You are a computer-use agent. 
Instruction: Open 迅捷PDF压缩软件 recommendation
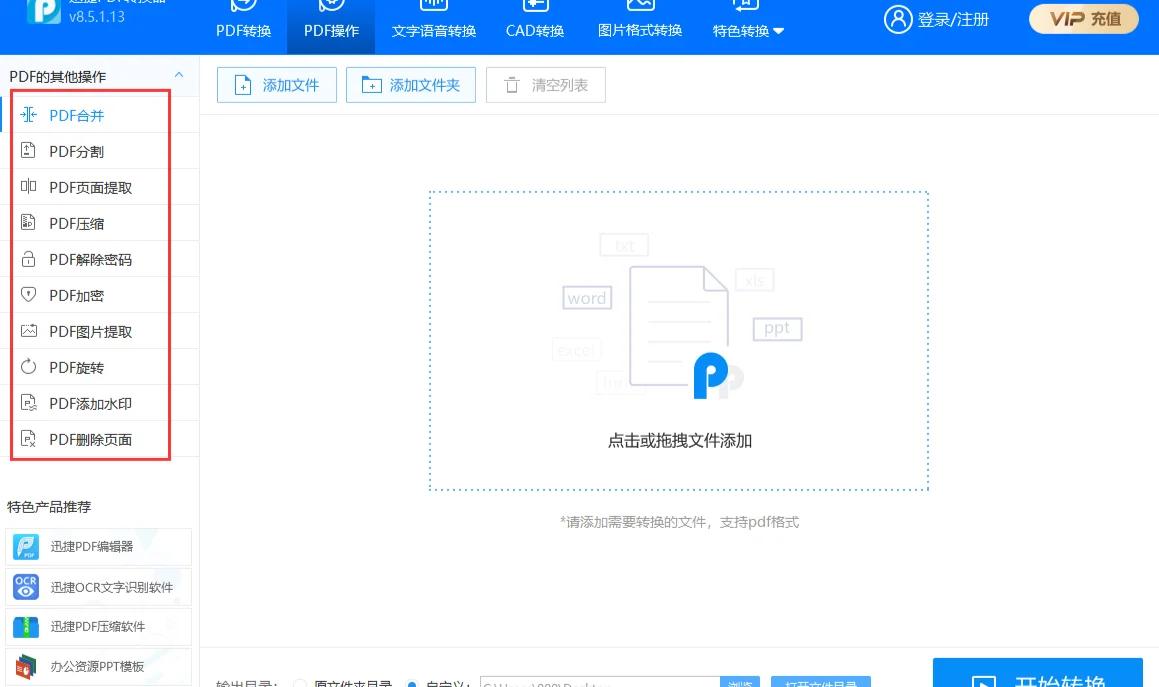98,626
